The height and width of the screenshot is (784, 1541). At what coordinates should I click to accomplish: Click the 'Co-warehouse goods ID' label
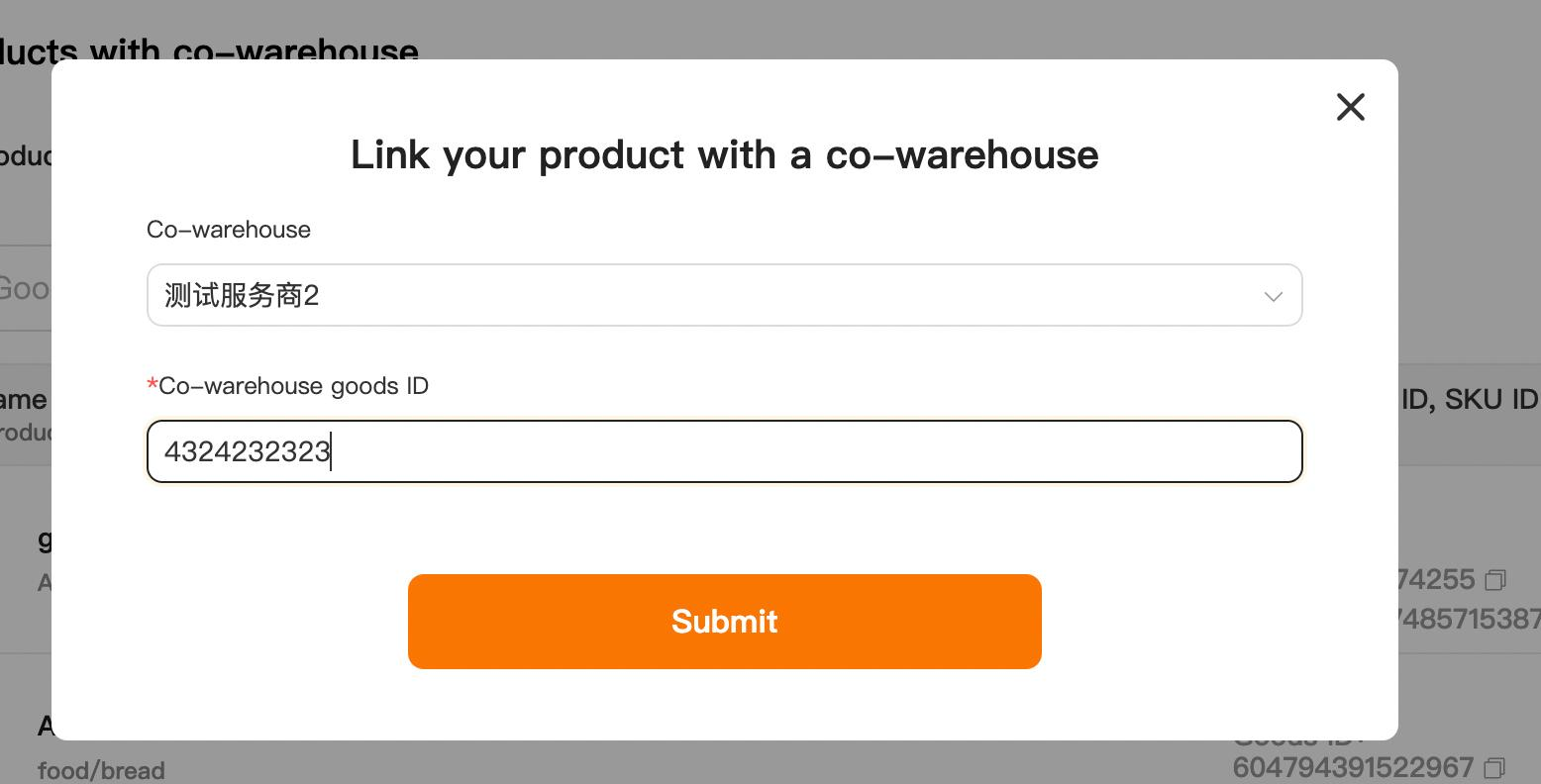point(293,386)
